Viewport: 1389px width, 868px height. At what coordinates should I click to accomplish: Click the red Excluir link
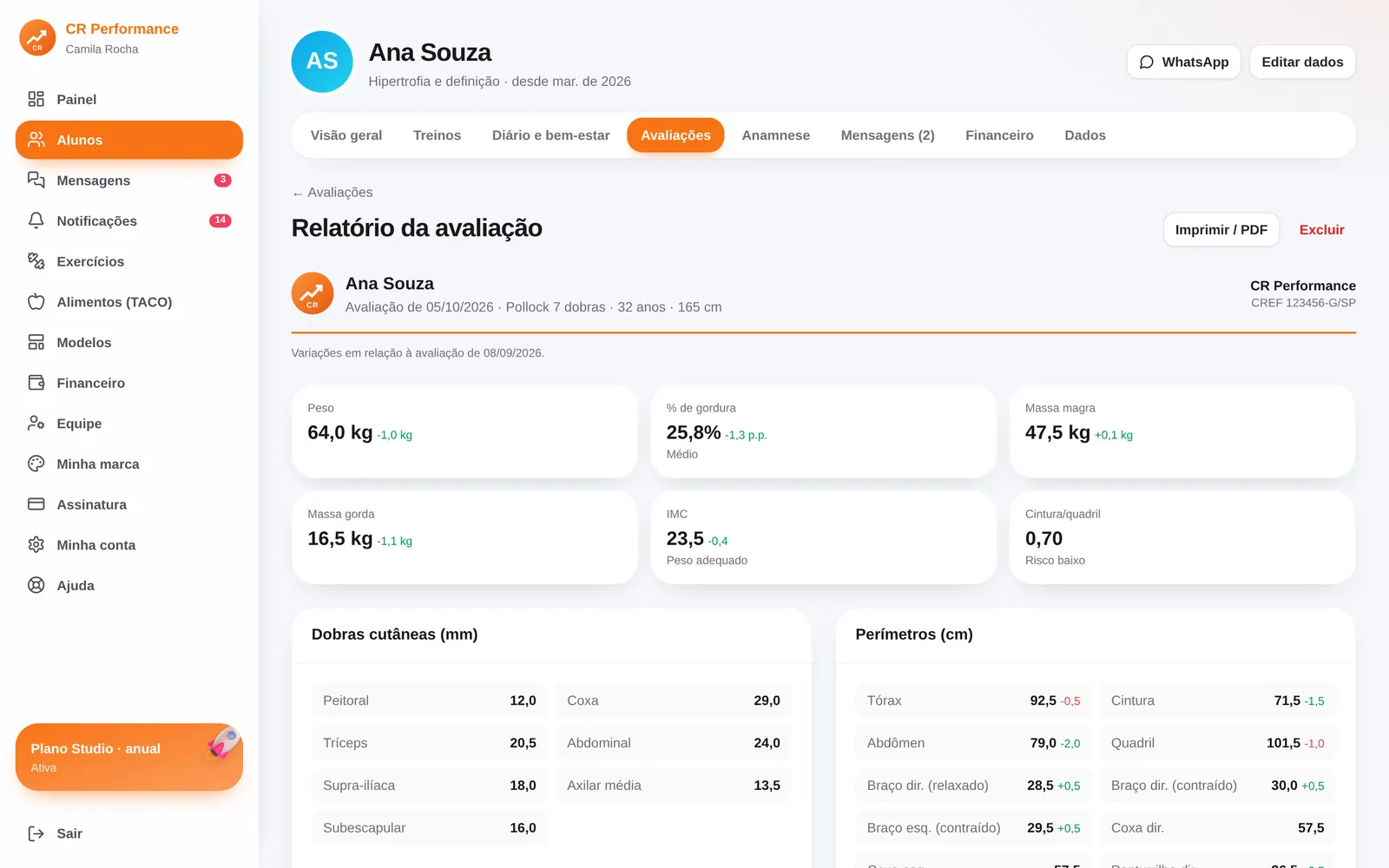click(x=1321, y=230)
